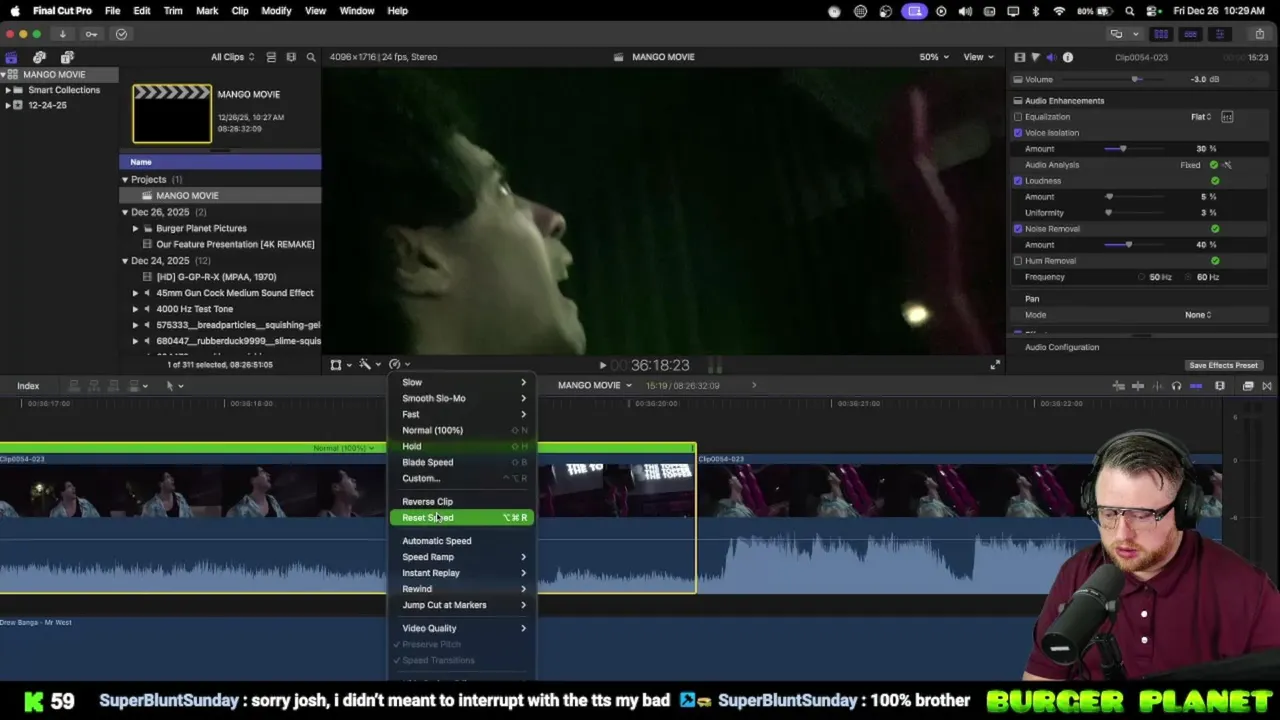Search the browser with the magnifier icon
The height and width of the screenshot is (720, 1280).
[x=311, y=57]
